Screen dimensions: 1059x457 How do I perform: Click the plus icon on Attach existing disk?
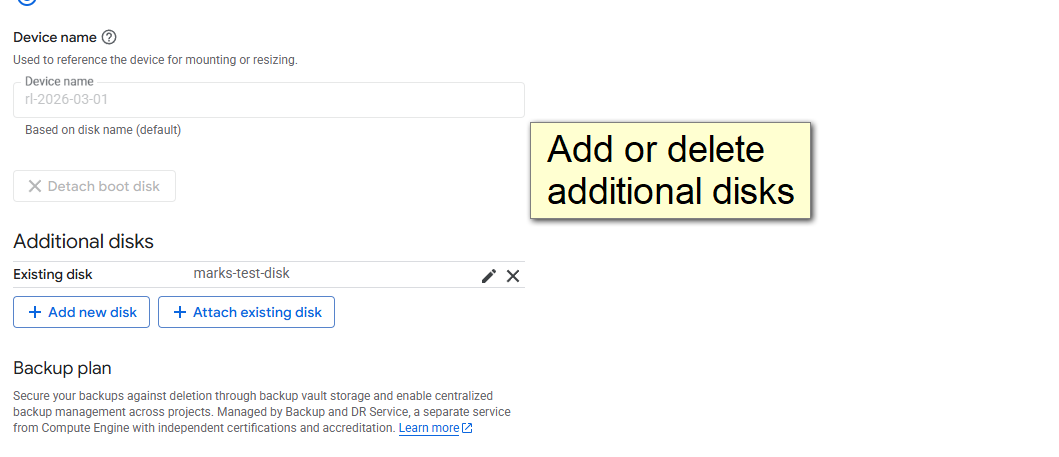click(x=180, y=312)
